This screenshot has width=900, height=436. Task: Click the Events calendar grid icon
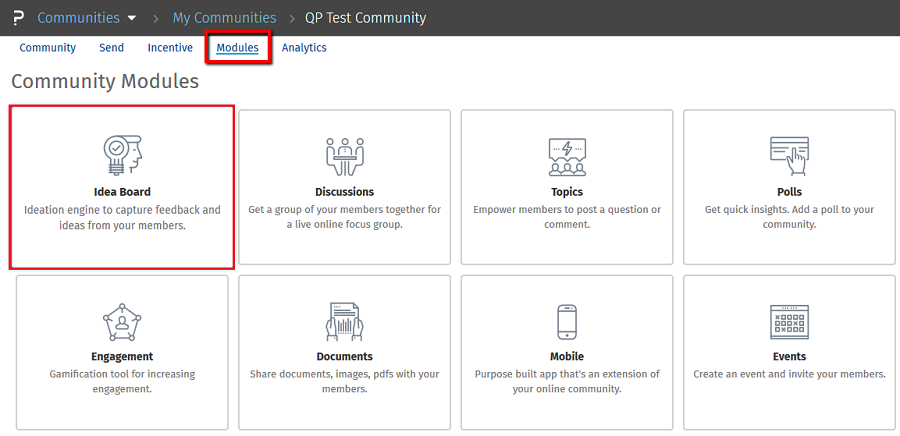tap(789, 321)
